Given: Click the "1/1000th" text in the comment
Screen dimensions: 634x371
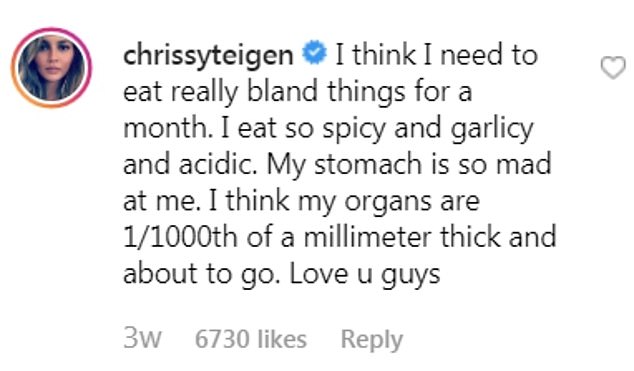Looking at the screenshot, I should tap(180, 237).
